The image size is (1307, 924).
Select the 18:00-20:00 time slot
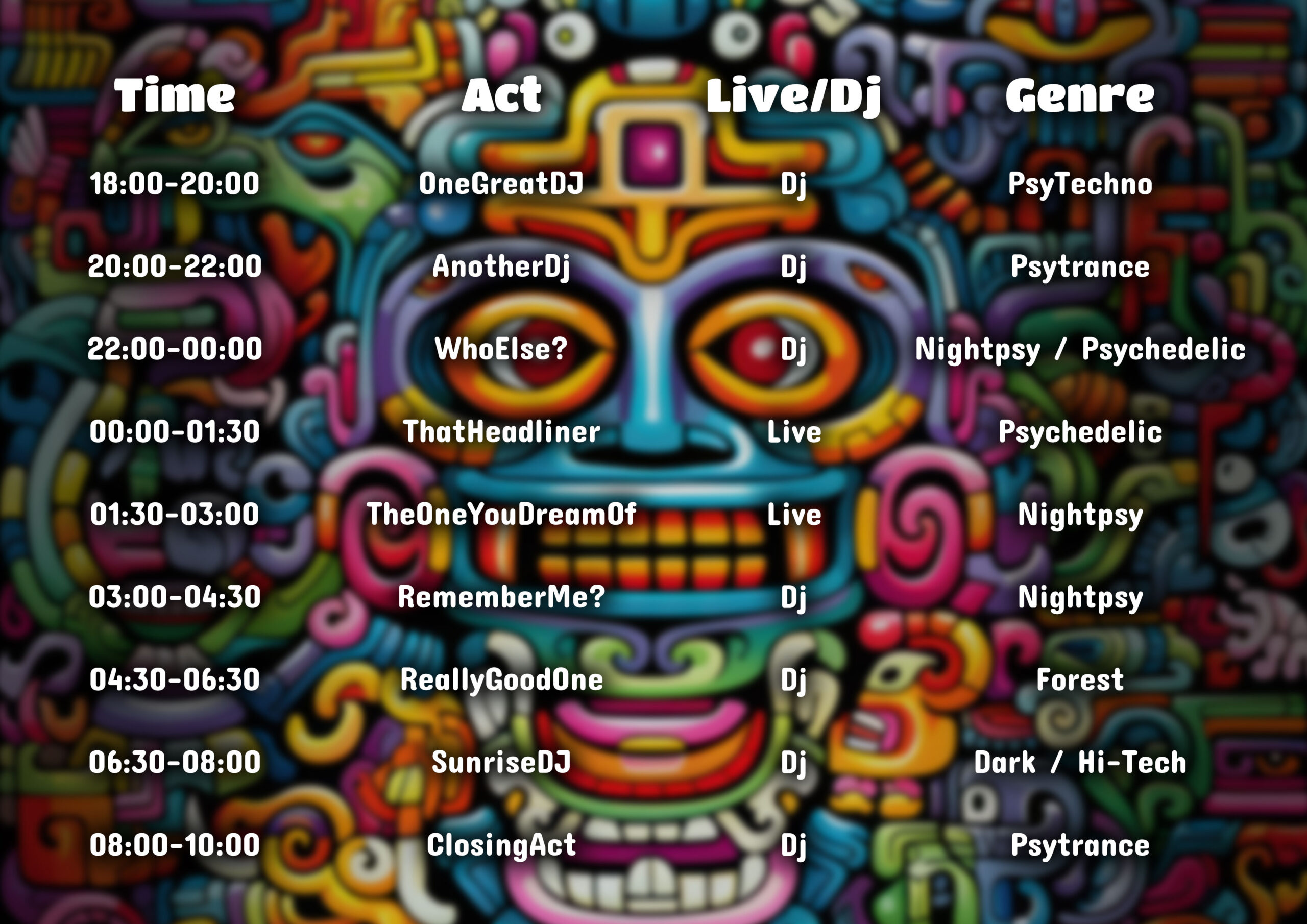click(175, 184)
